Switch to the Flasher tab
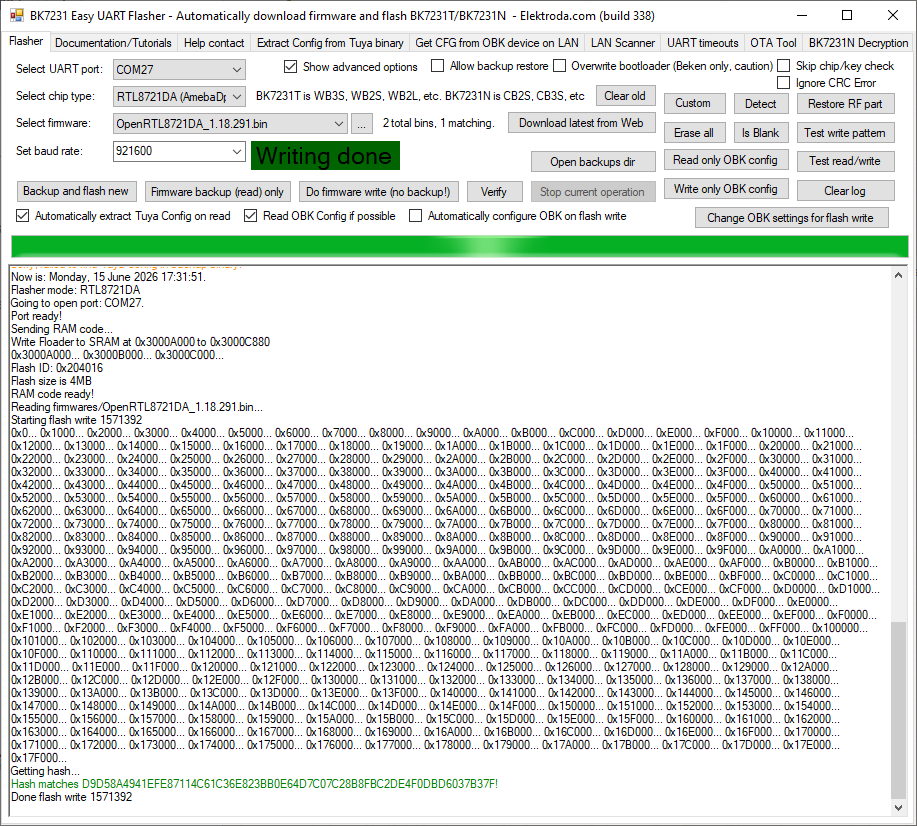The width and height of the screenshot is (917, 826). pyautogui.click(x=26, y=41)
